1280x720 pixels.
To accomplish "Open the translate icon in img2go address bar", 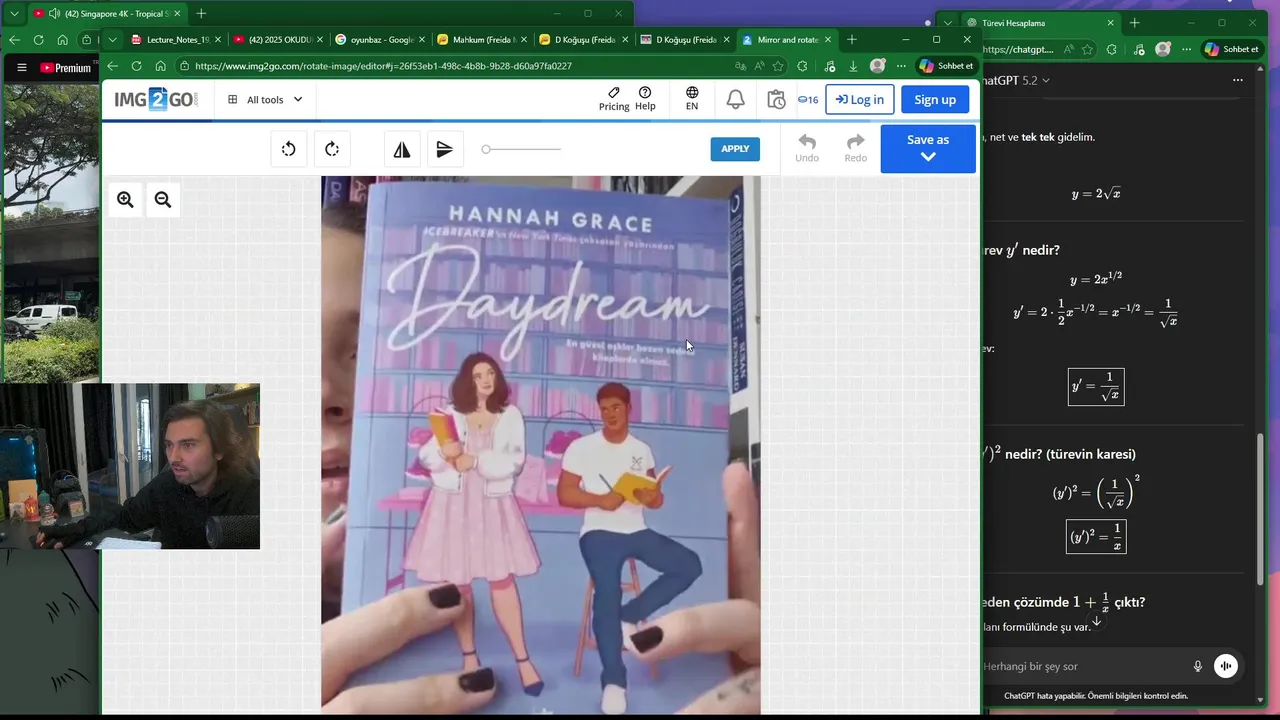I will click(x=740, y=66).
